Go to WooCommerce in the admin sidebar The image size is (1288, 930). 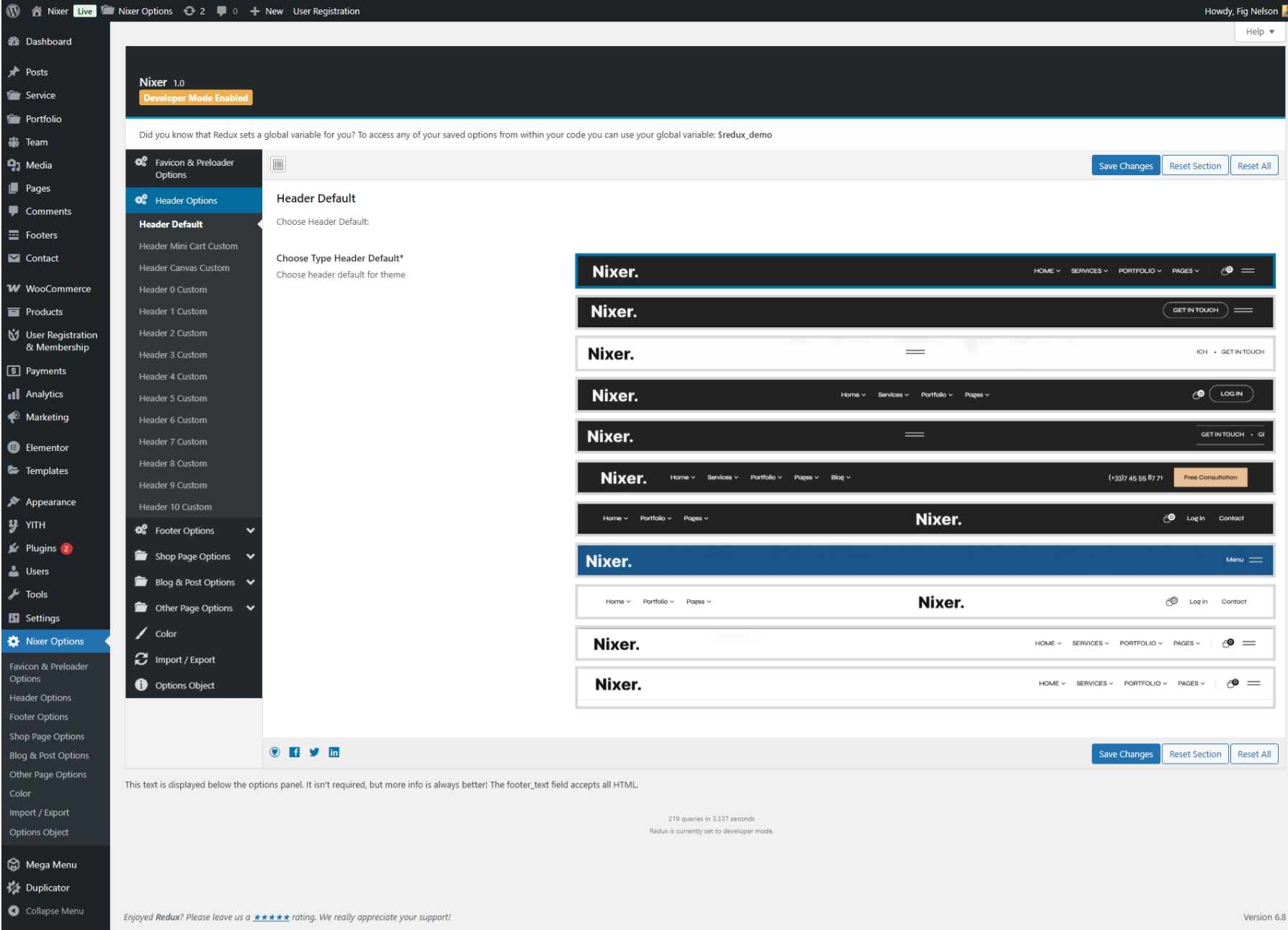coord(58,289)
